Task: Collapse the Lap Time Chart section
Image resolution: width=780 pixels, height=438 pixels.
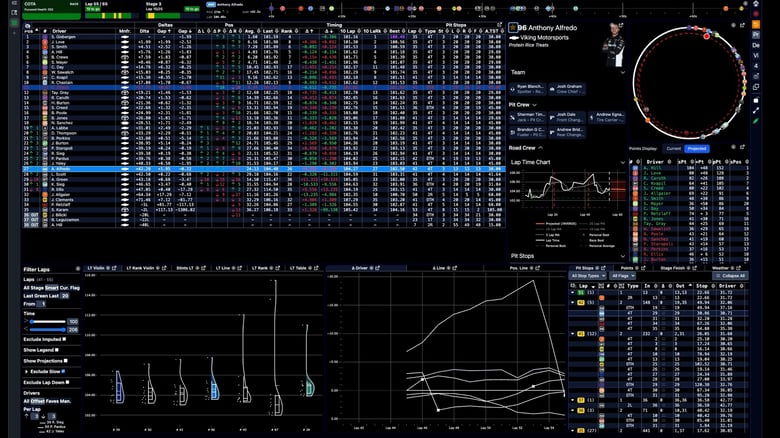Action: tap(622, 162)
